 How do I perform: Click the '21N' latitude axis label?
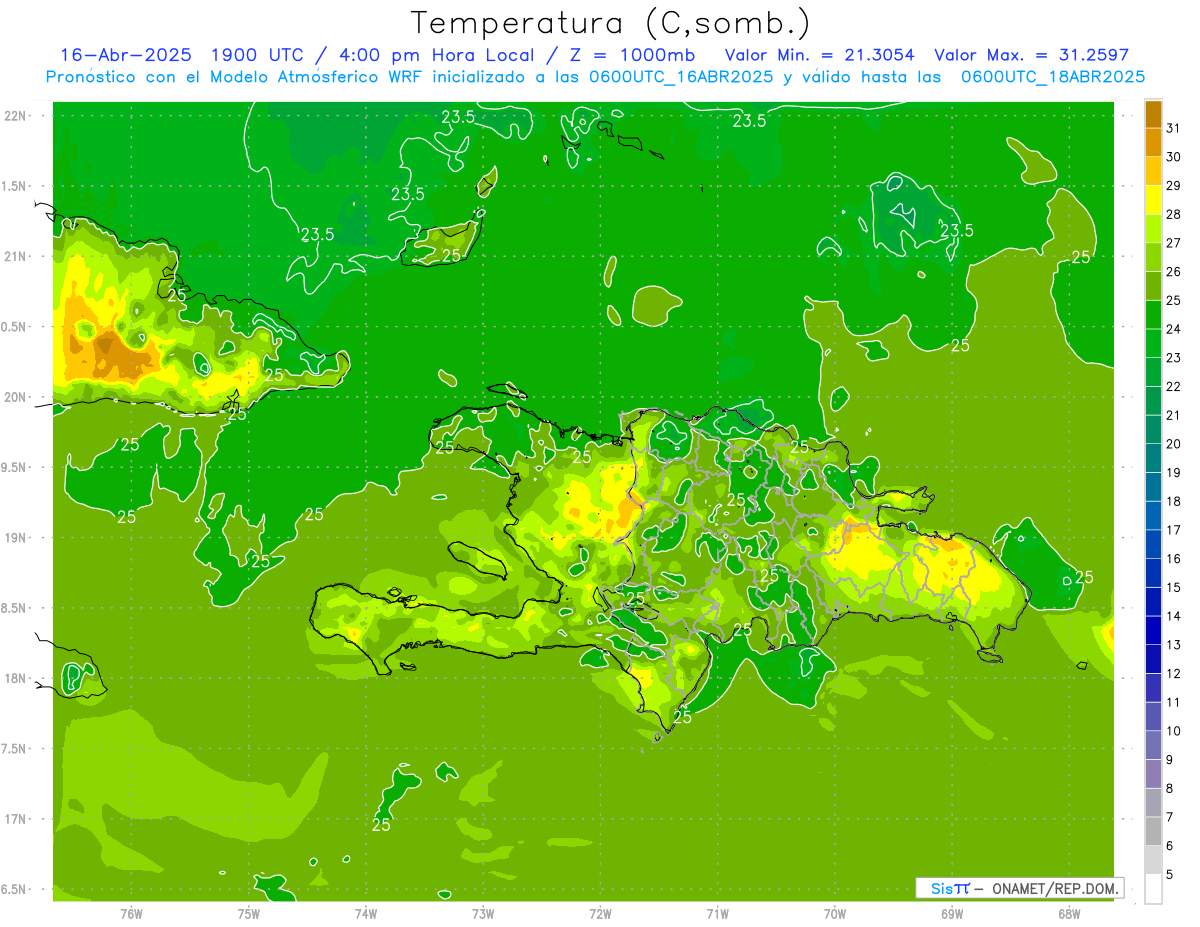pos(16,257)
